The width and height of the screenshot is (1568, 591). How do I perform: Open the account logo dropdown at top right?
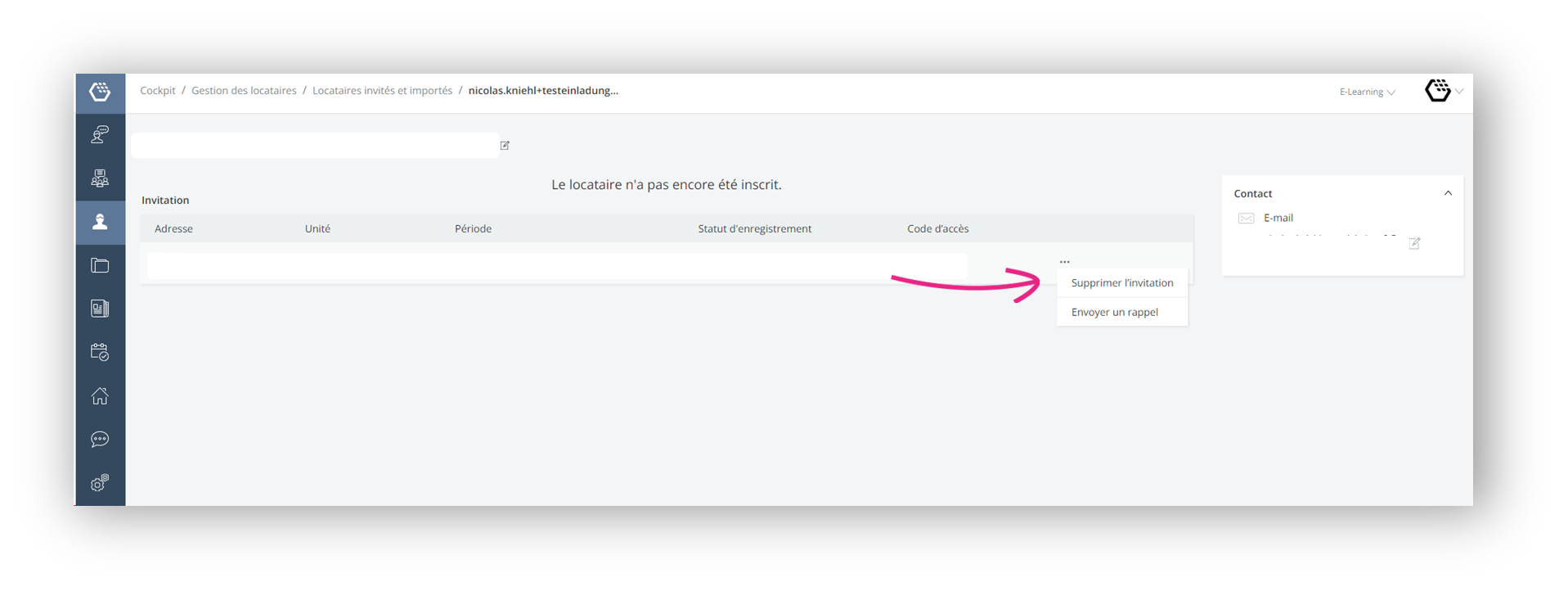coord(1443,91)
